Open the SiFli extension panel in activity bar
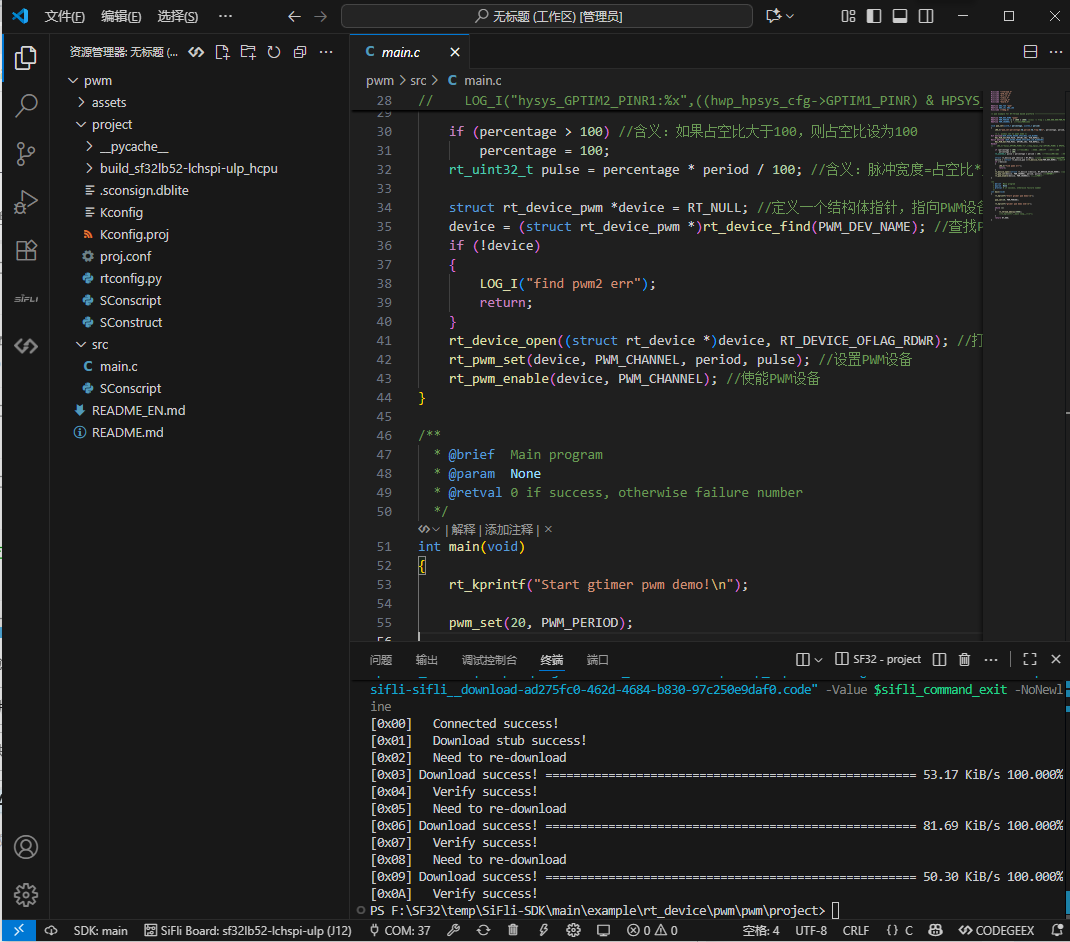 [26, 299]
